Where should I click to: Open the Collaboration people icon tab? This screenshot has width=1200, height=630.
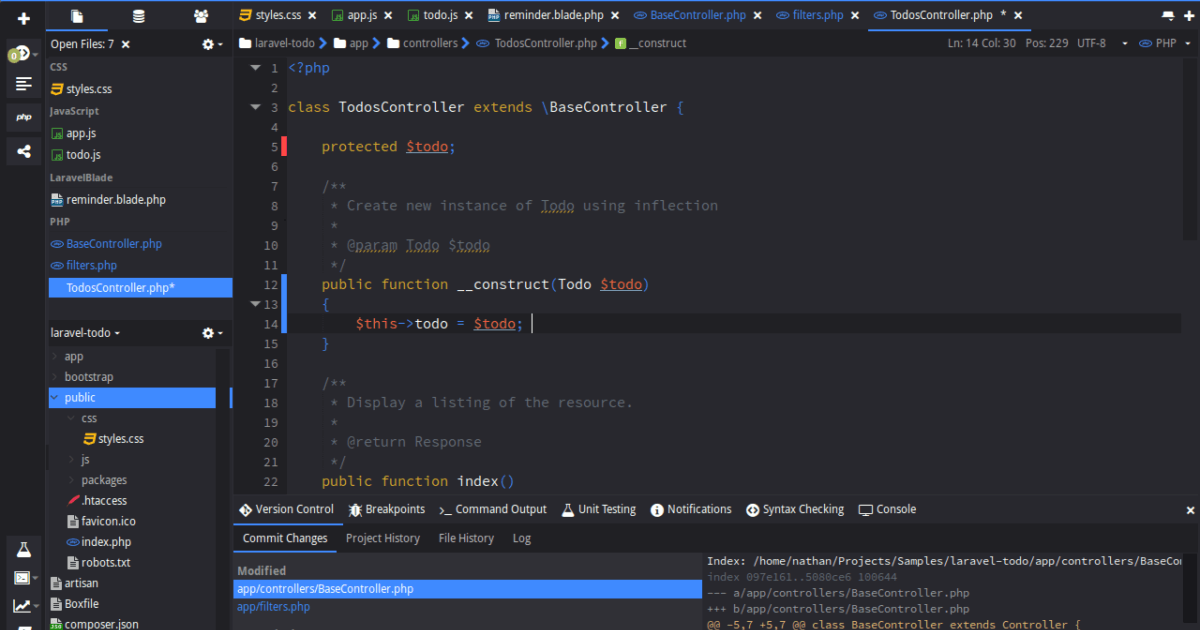coord(201,16)
